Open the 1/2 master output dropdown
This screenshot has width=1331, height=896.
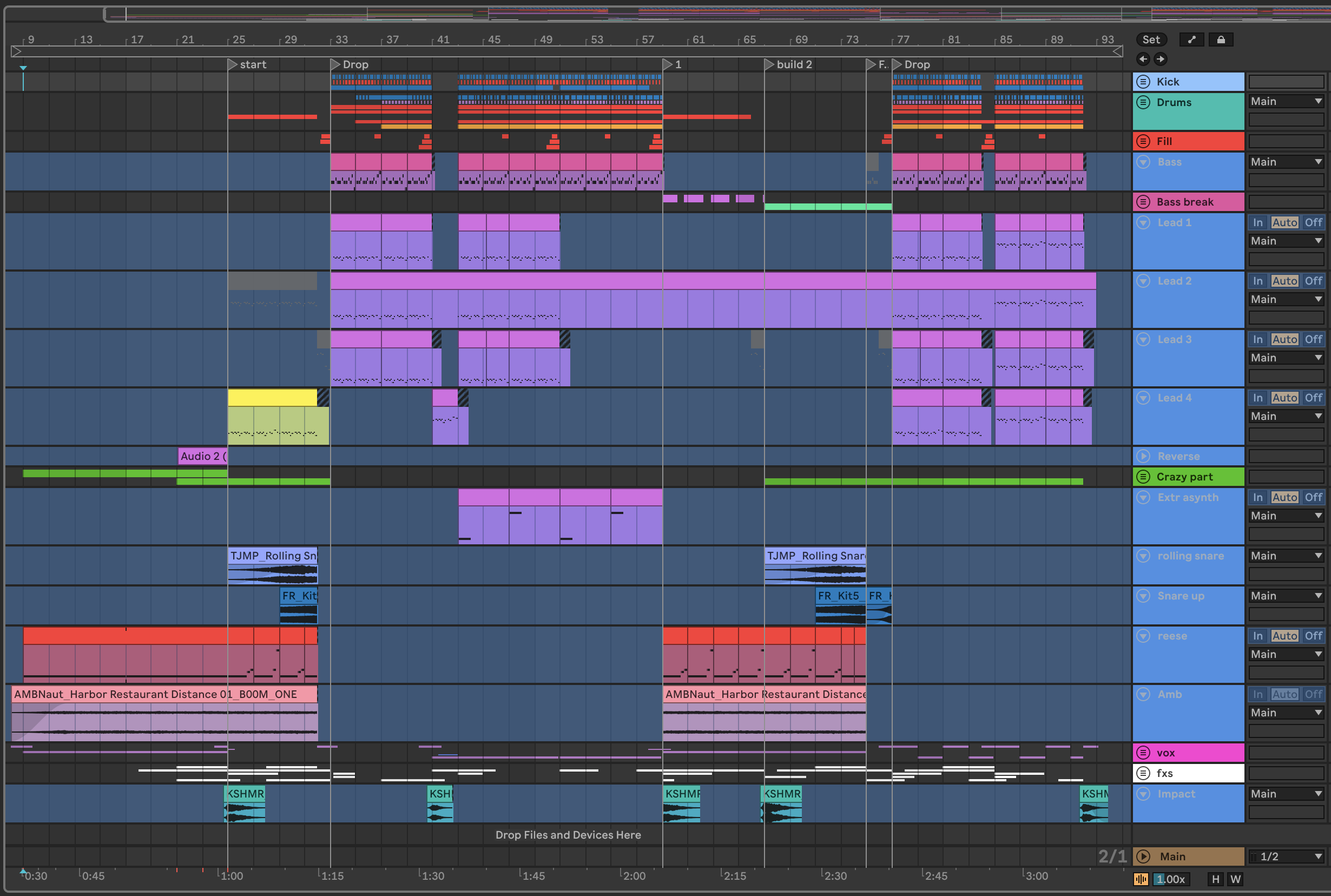pos(1286,856)
